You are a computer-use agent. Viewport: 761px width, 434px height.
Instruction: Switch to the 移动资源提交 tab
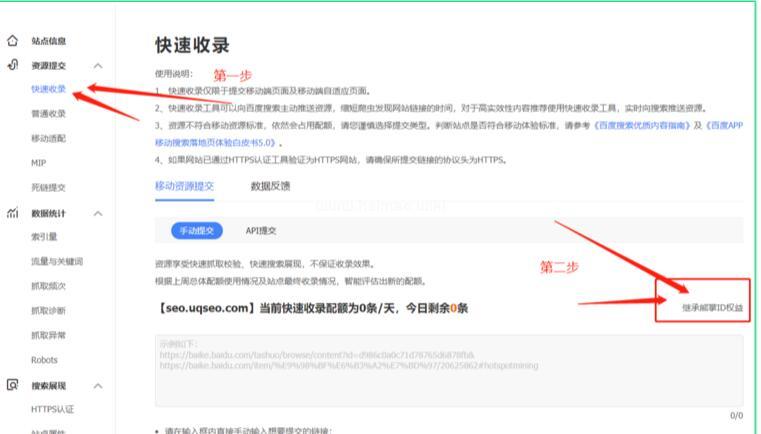click(x=184, y=185)
